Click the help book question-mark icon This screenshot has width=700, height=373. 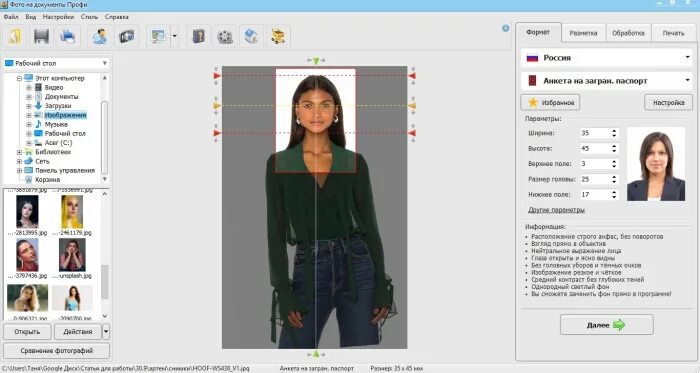click(199, 36)
